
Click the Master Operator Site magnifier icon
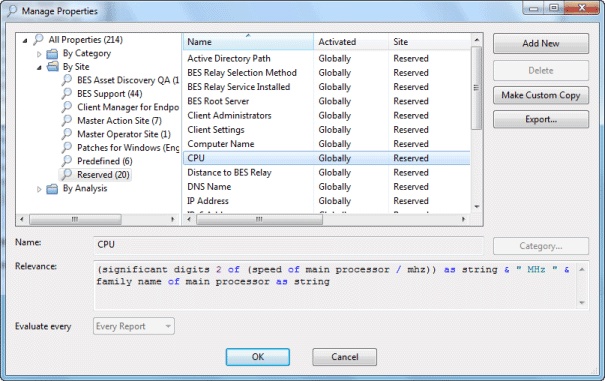point(67,134)
